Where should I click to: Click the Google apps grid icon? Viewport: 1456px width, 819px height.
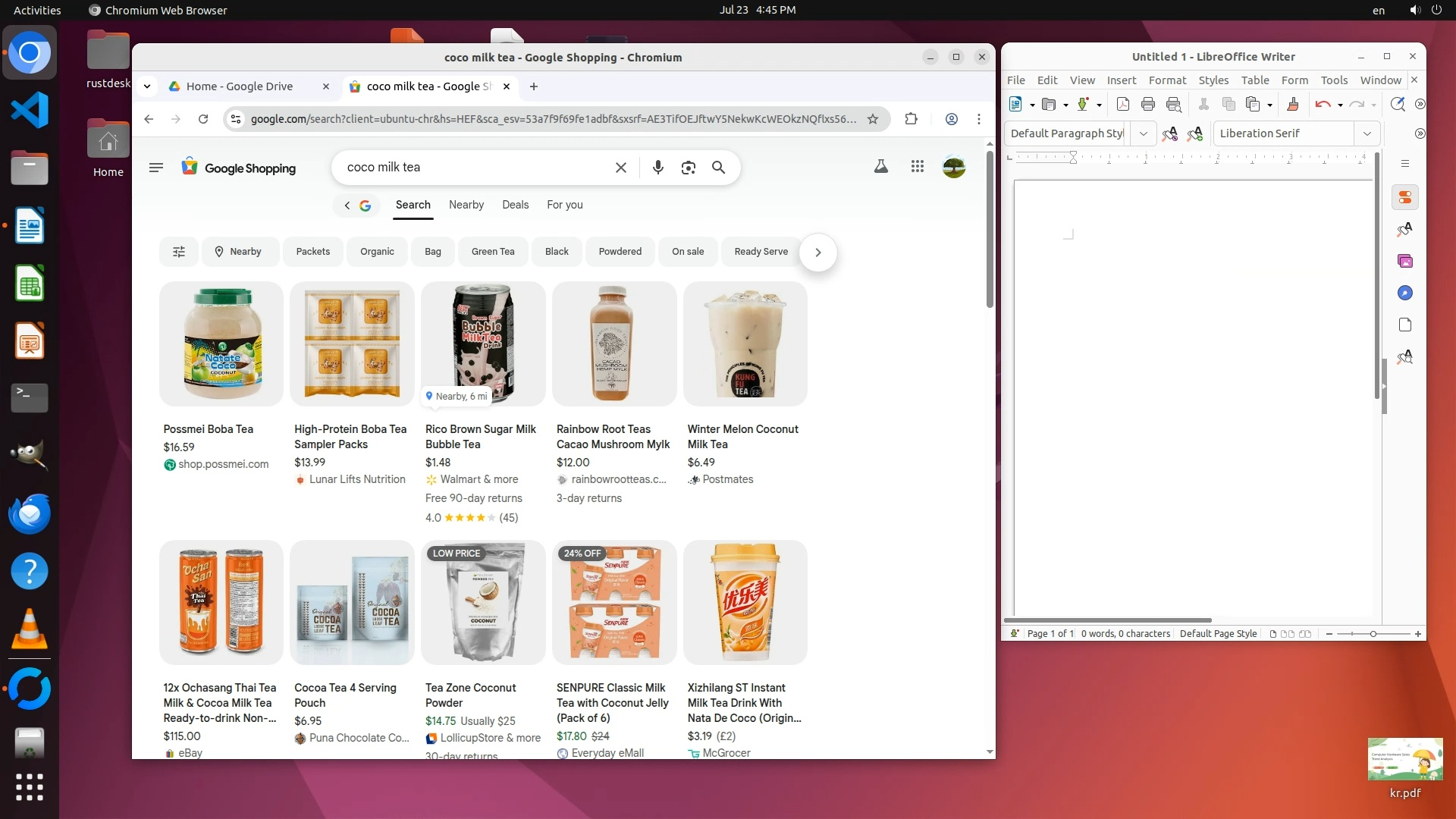pyautogui.click(x=917, y=167)
